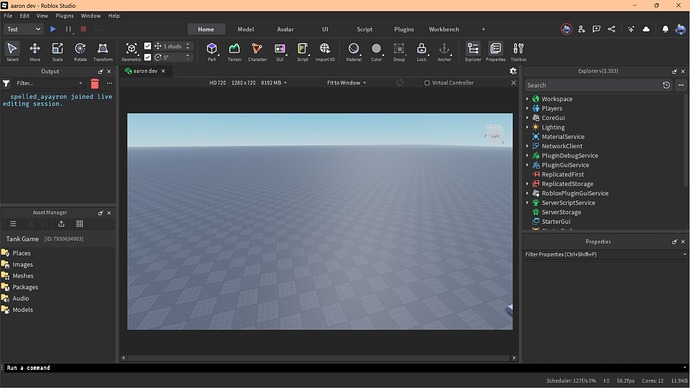The width and height of the screenshot is (690, 388).
Task: Open the Color picker swatch
Action: click(x=376, y=51)
